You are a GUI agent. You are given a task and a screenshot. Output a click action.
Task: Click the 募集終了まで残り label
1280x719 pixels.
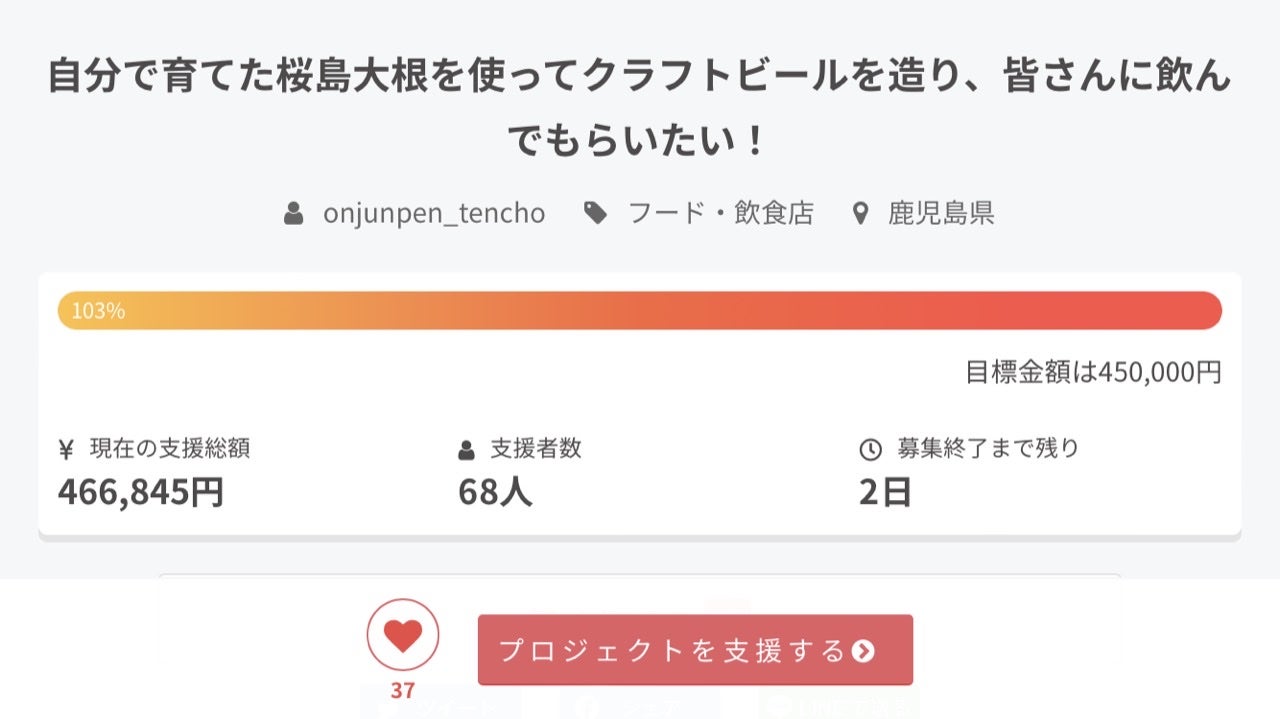click(988, 448)
